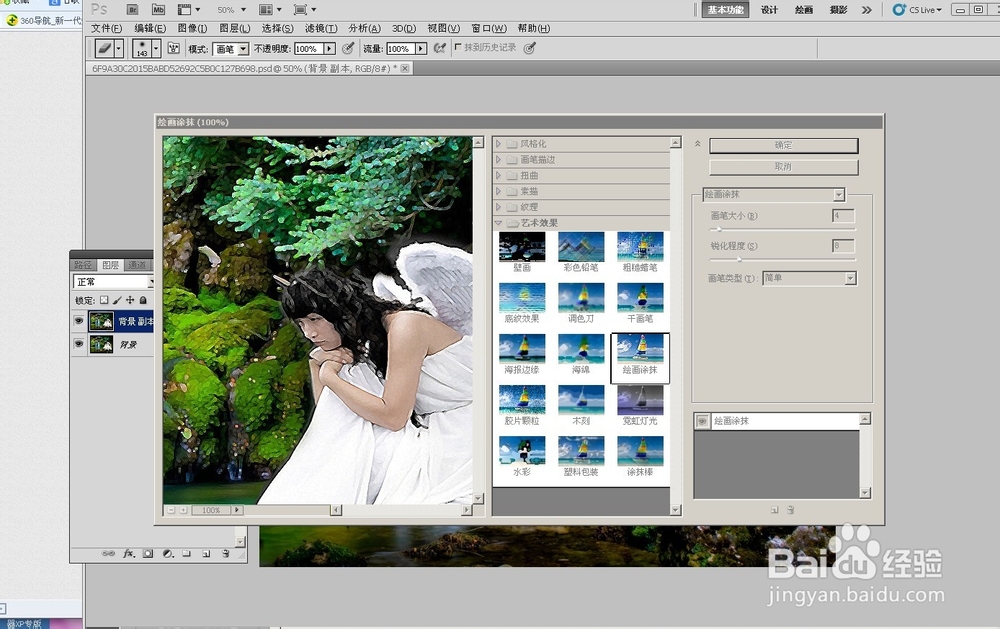Enable airbrush mode icon next to flow
Screen dimensions: 1000x629
[439, 48]
